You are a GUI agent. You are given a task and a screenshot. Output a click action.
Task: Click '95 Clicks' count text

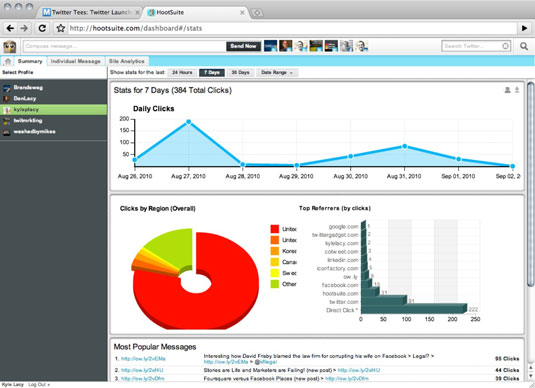[x=507, y=359]
